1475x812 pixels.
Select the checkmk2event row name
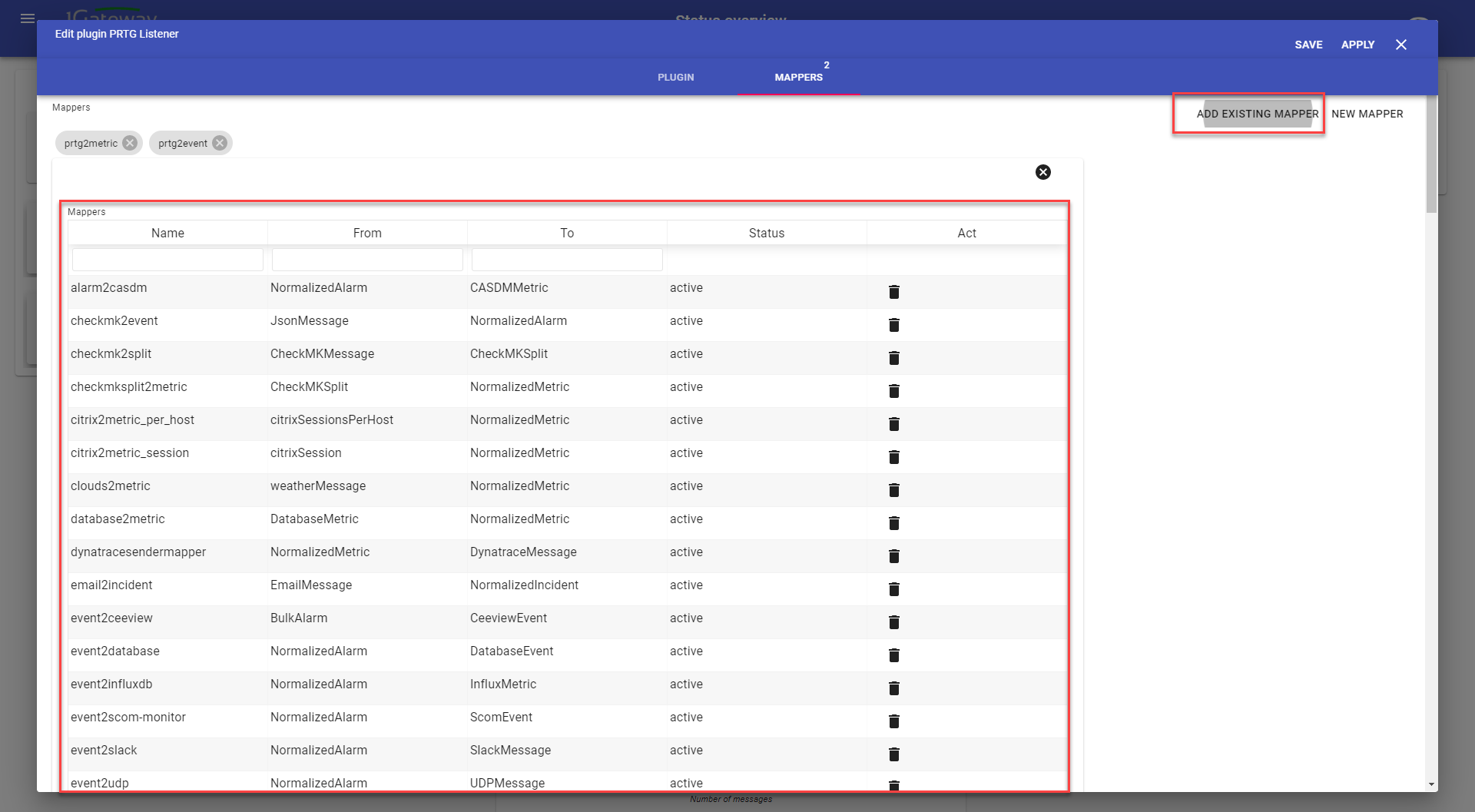pos(114,320)
